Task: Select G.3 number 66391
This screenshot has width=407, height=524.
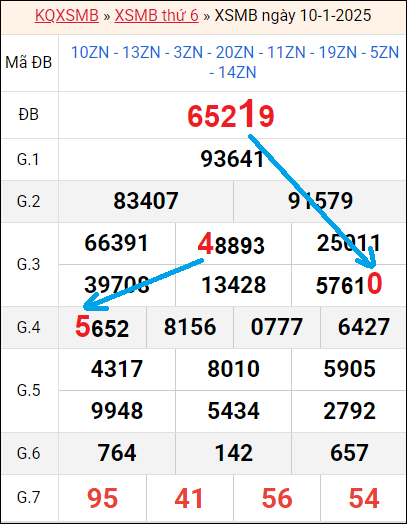Action: pyautogui.click(x=116, y=243)
